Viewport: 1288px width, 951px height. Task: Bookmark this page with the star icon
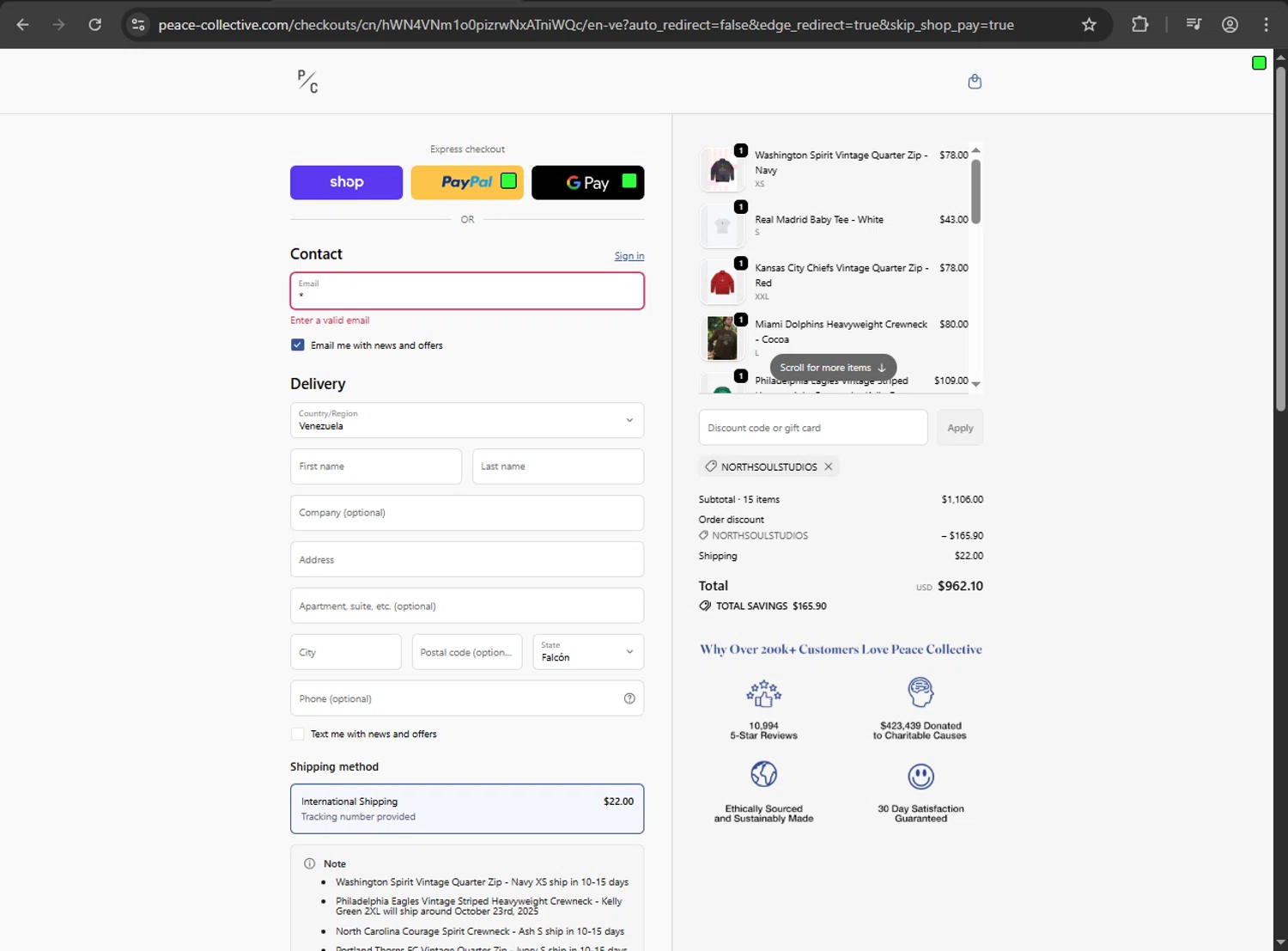pos(1089,25)
